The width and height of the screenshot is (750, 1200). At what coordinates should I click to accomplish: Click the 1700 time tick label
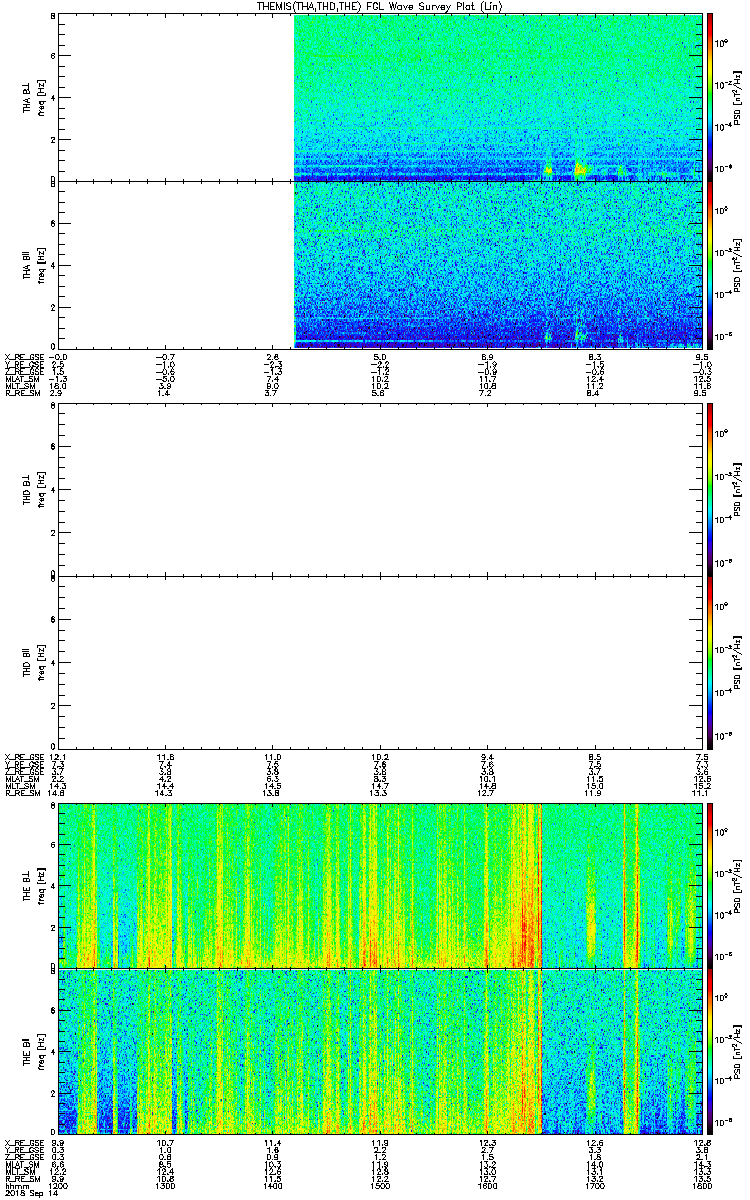[594, 1186]
